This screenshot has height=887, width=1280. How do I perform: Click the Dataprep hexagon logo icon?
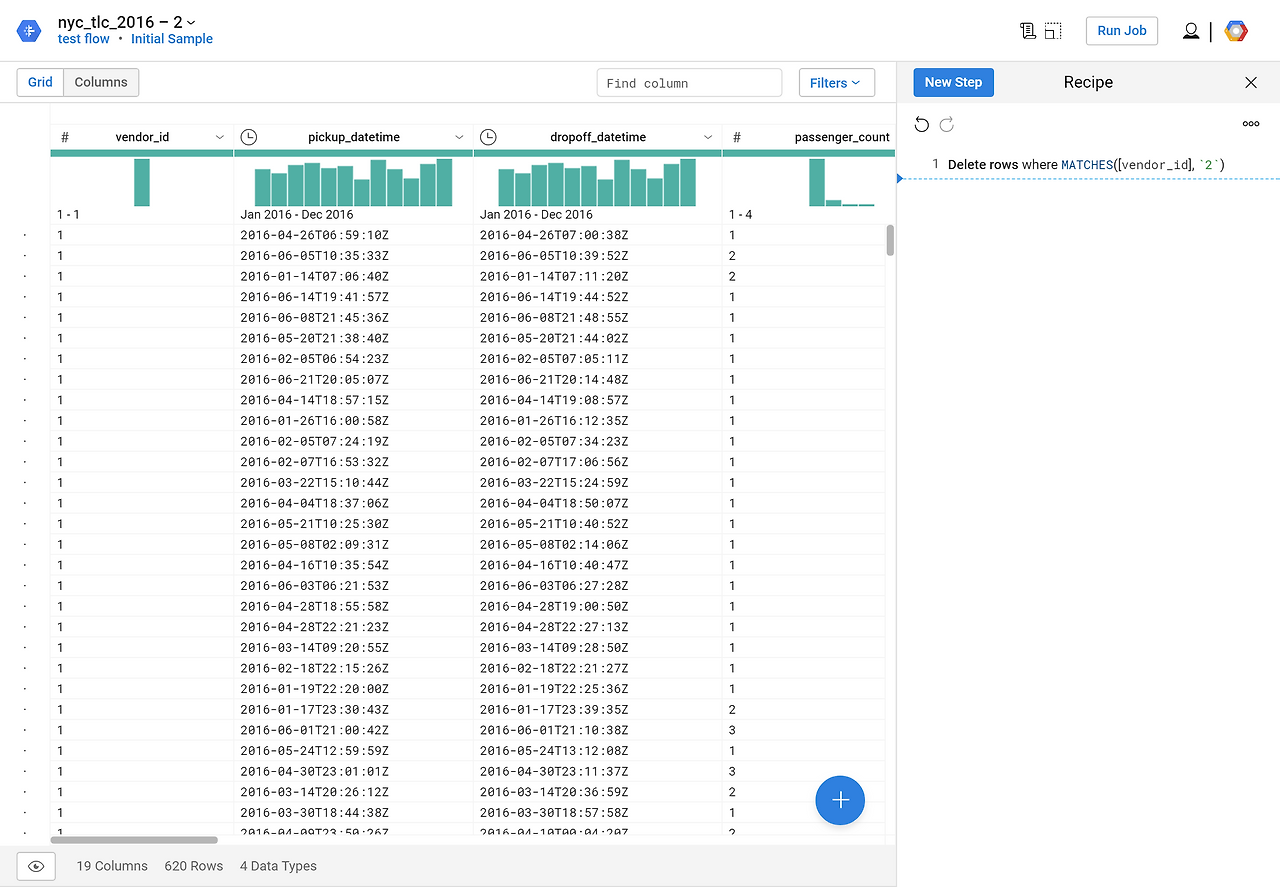28,31
